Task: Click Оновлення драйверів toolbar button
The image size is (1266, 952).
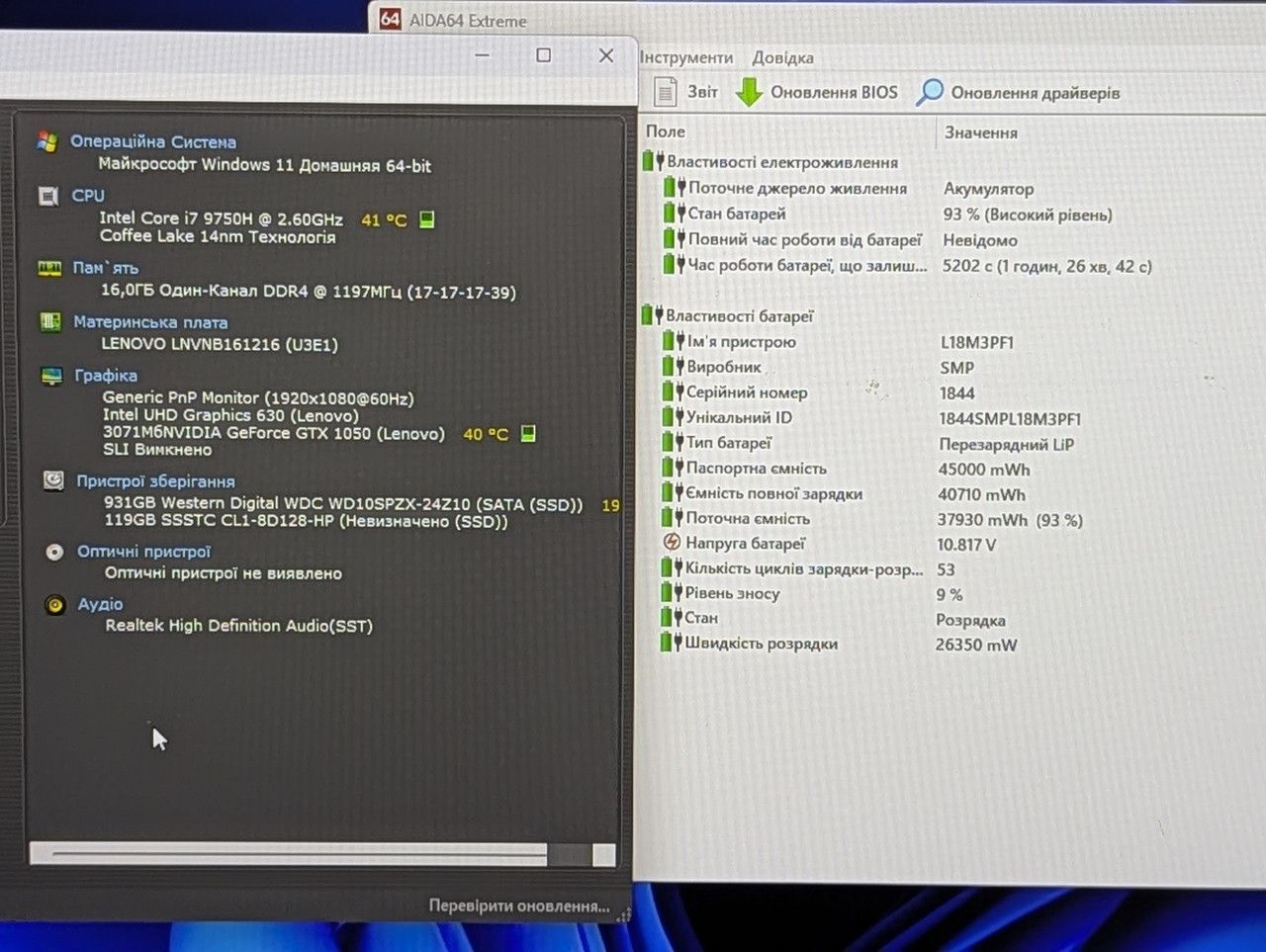Action: 1018,92
